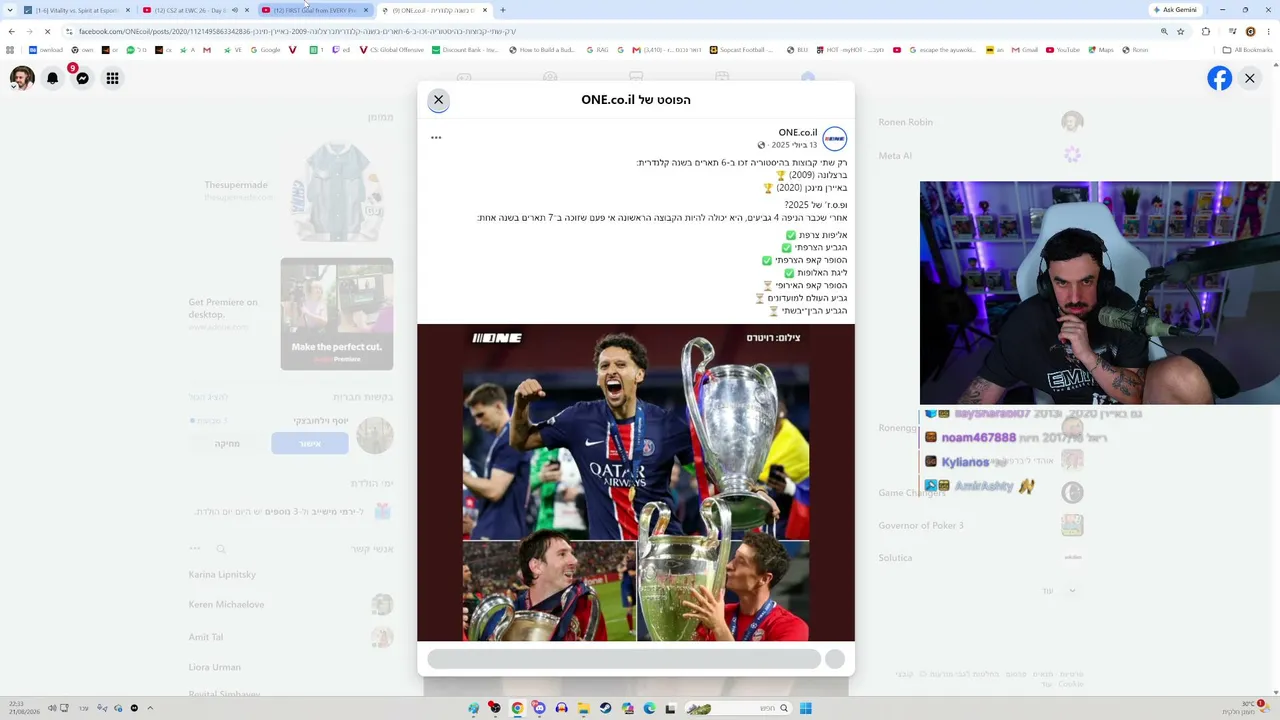Search contacts with the magnifier icon
The image size is (1280, 720).
(221, 549)
